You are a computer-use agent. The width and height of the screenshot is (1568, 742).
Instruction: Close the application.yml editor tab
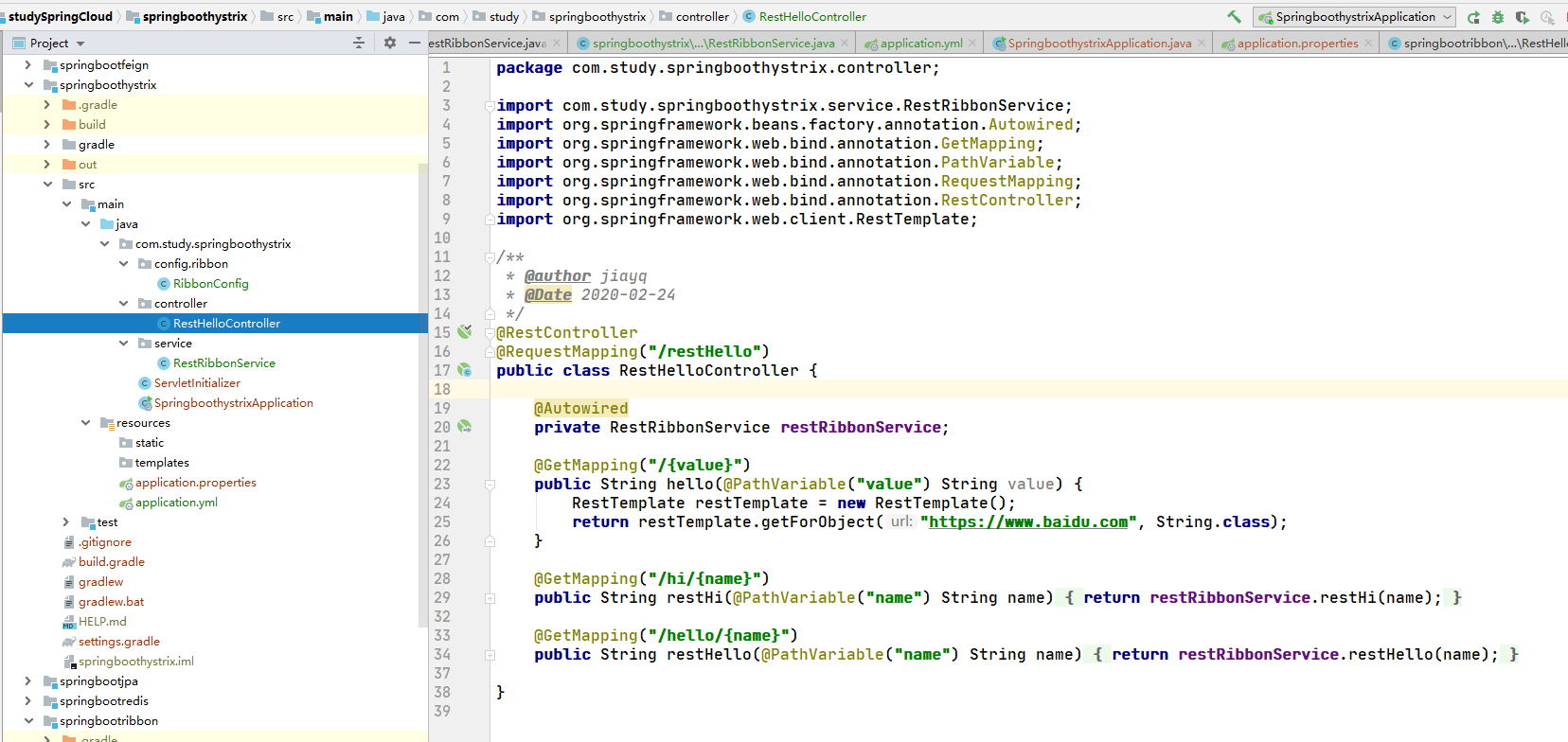tap(972, 43)
